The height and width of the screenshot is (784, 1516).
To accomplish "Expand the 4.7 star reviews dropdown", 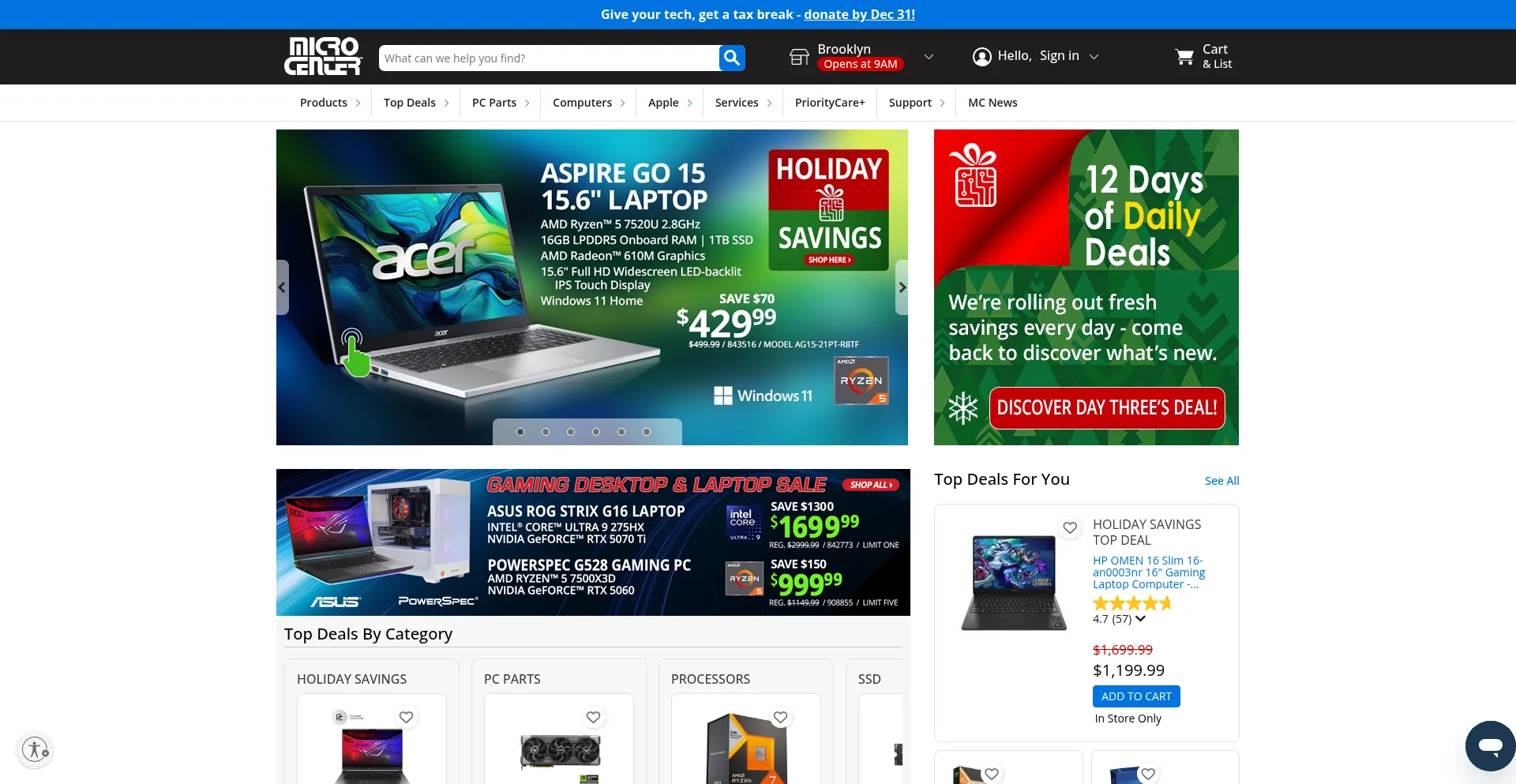I will (x=1139, y=619).
